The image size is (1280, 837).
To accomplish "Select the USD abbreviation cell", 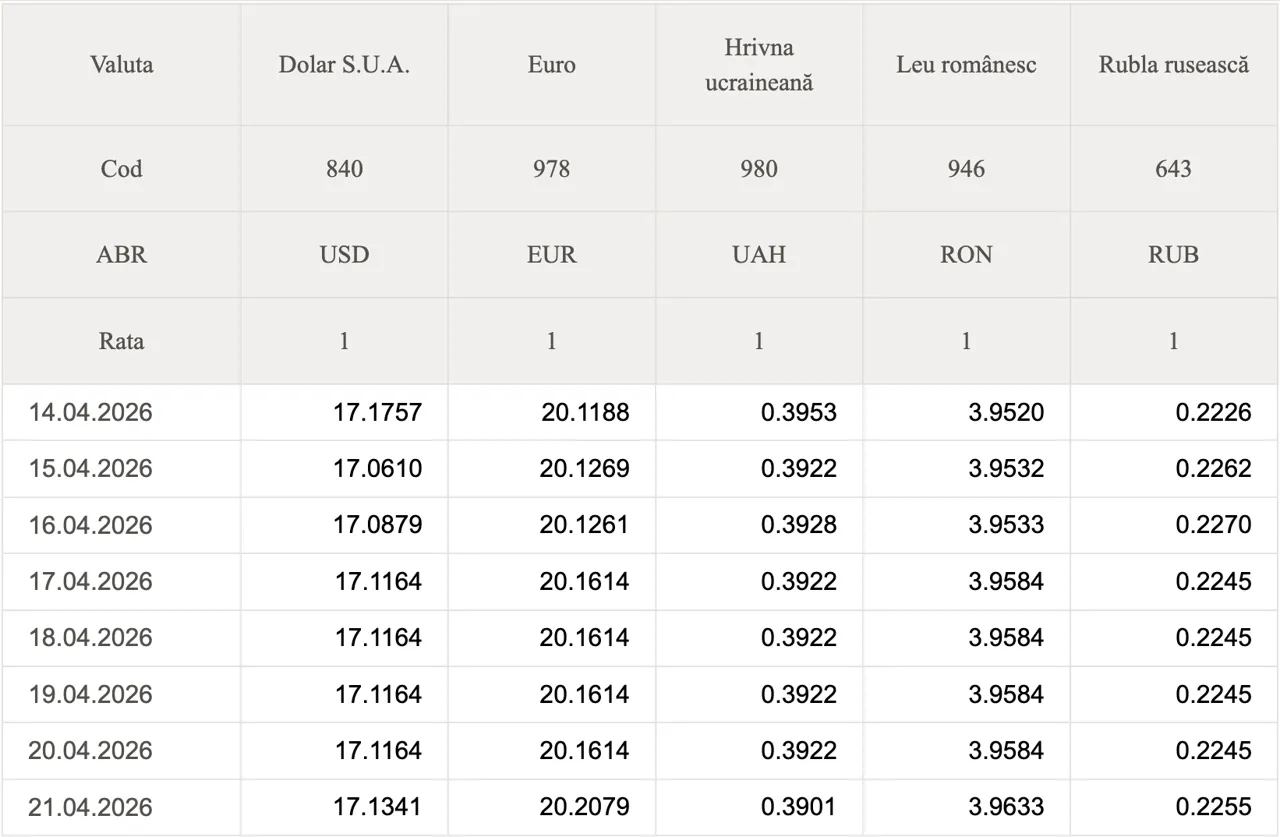I will coord(344,255).
